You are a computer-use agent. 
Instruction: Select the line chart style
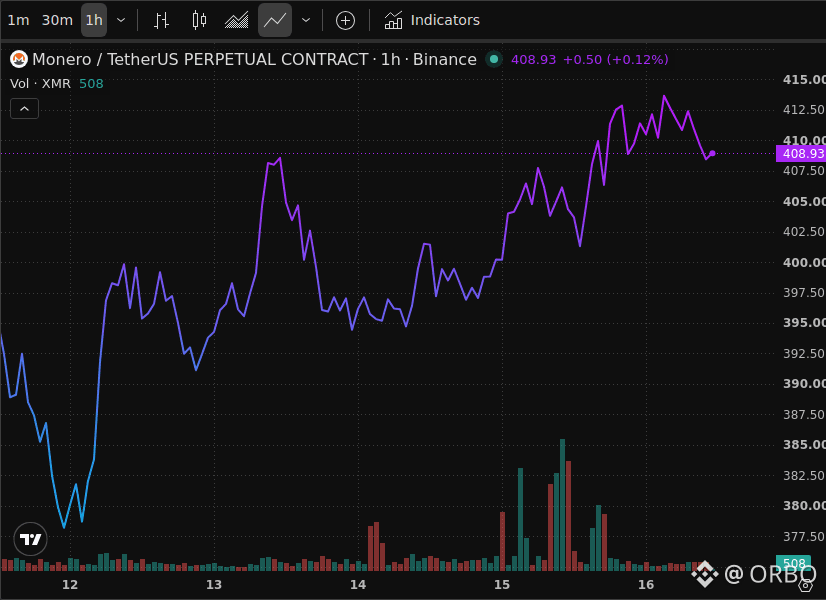pyautogui.click(x=275, y=20)
